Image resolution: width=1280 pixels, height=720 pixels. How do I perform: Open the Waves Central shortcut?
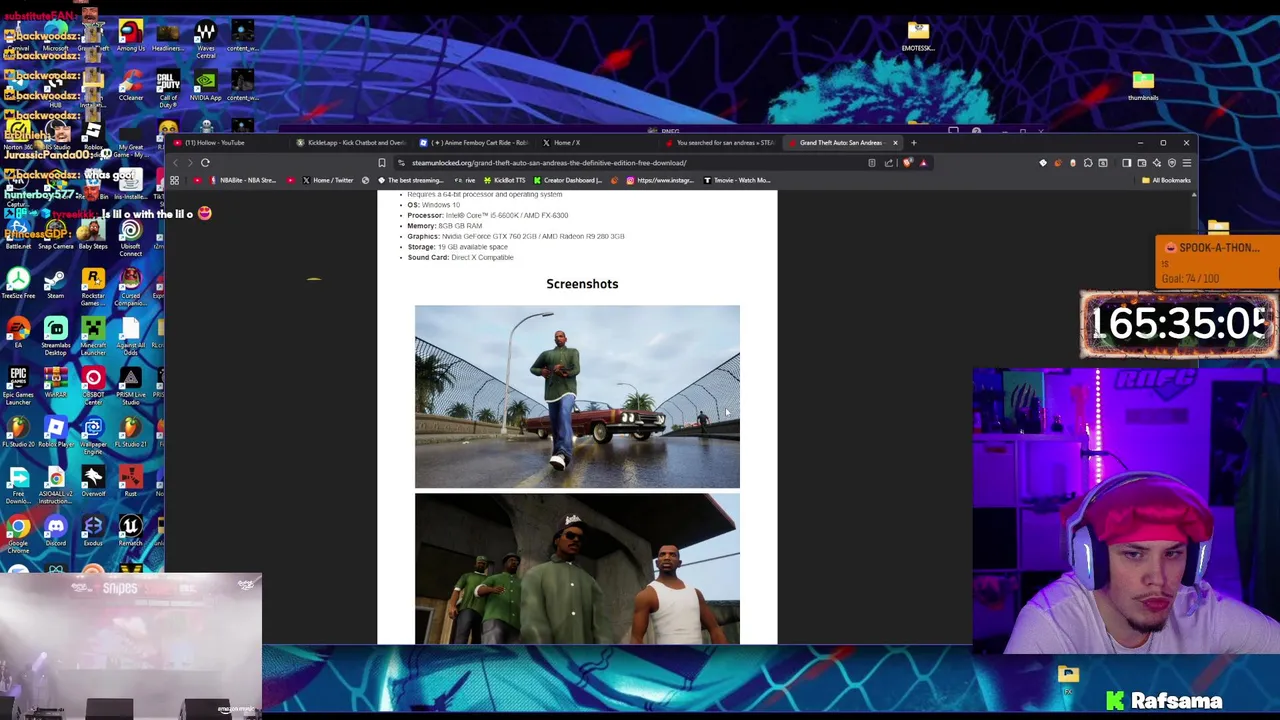tap(205, 39)
